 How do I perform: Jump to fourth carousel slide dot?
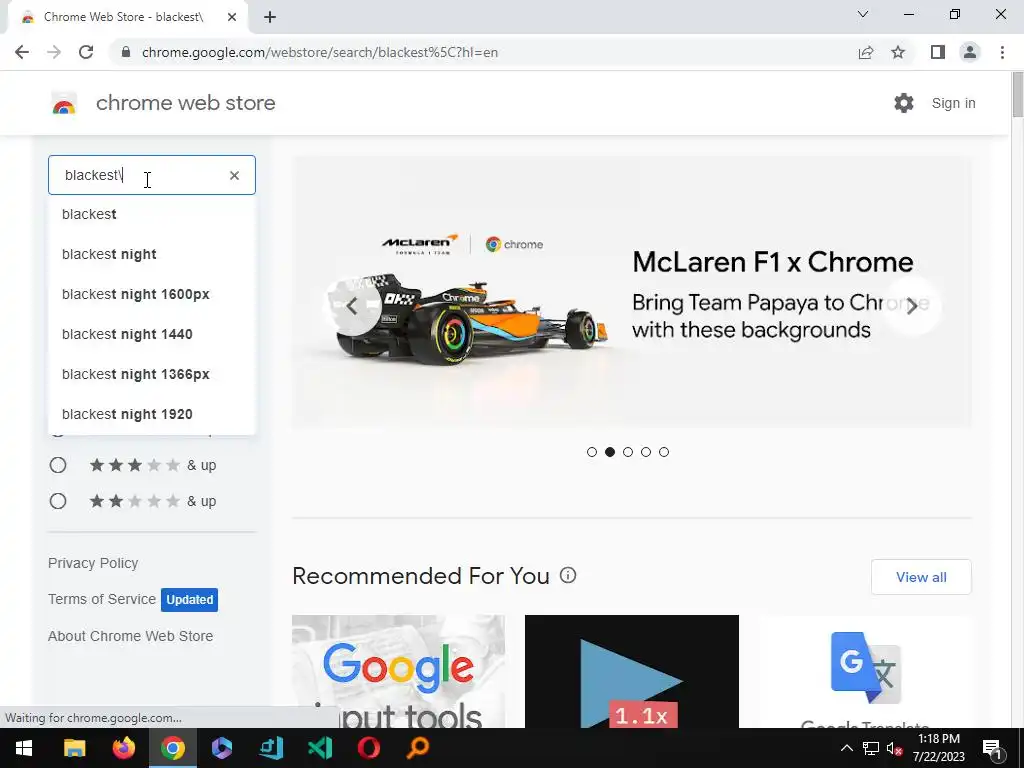click(646, 452)
